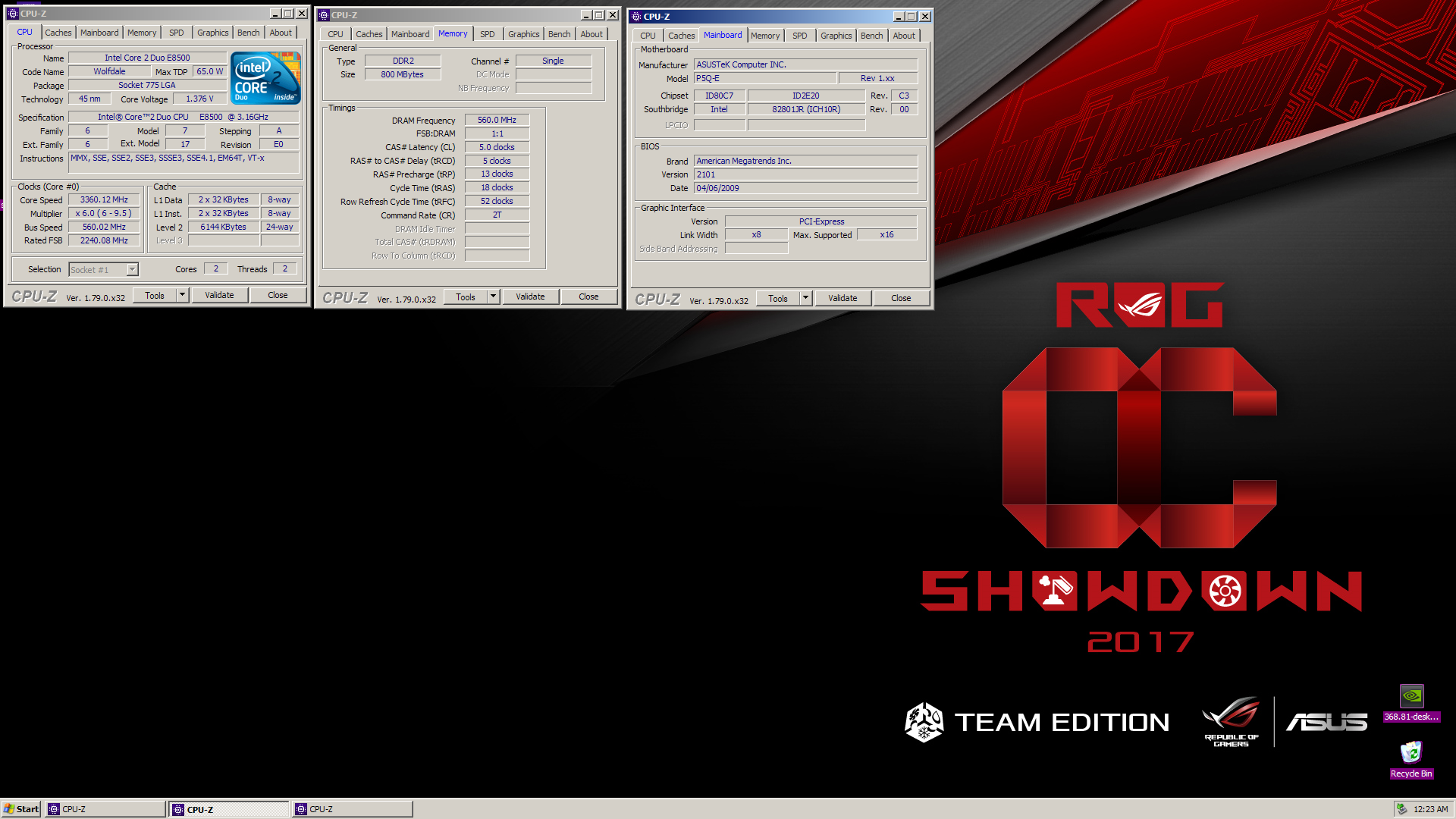Click Name field 'Intel Core 2 Duo E8500'

coord(147,58)
